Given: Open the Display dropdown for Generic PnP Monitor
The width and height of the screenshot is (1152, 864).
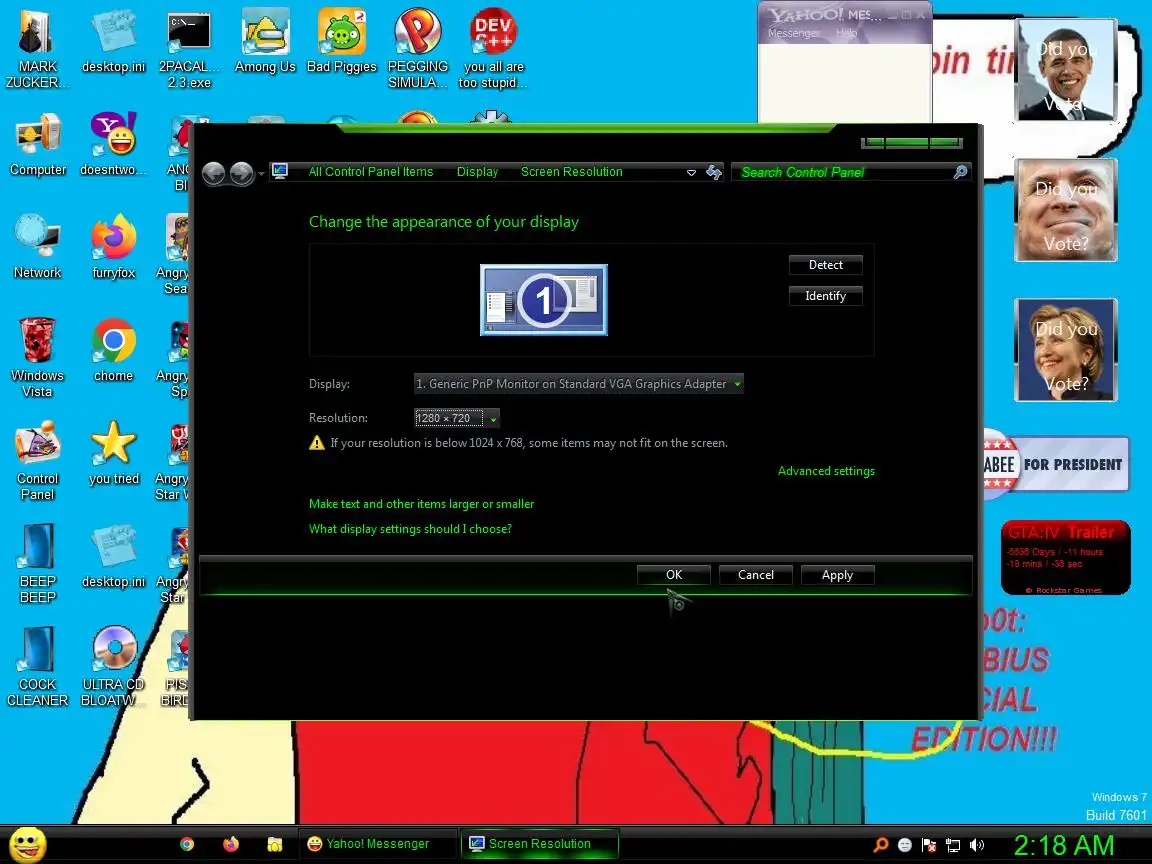Looking at the screenshot, I should [579, 384].
